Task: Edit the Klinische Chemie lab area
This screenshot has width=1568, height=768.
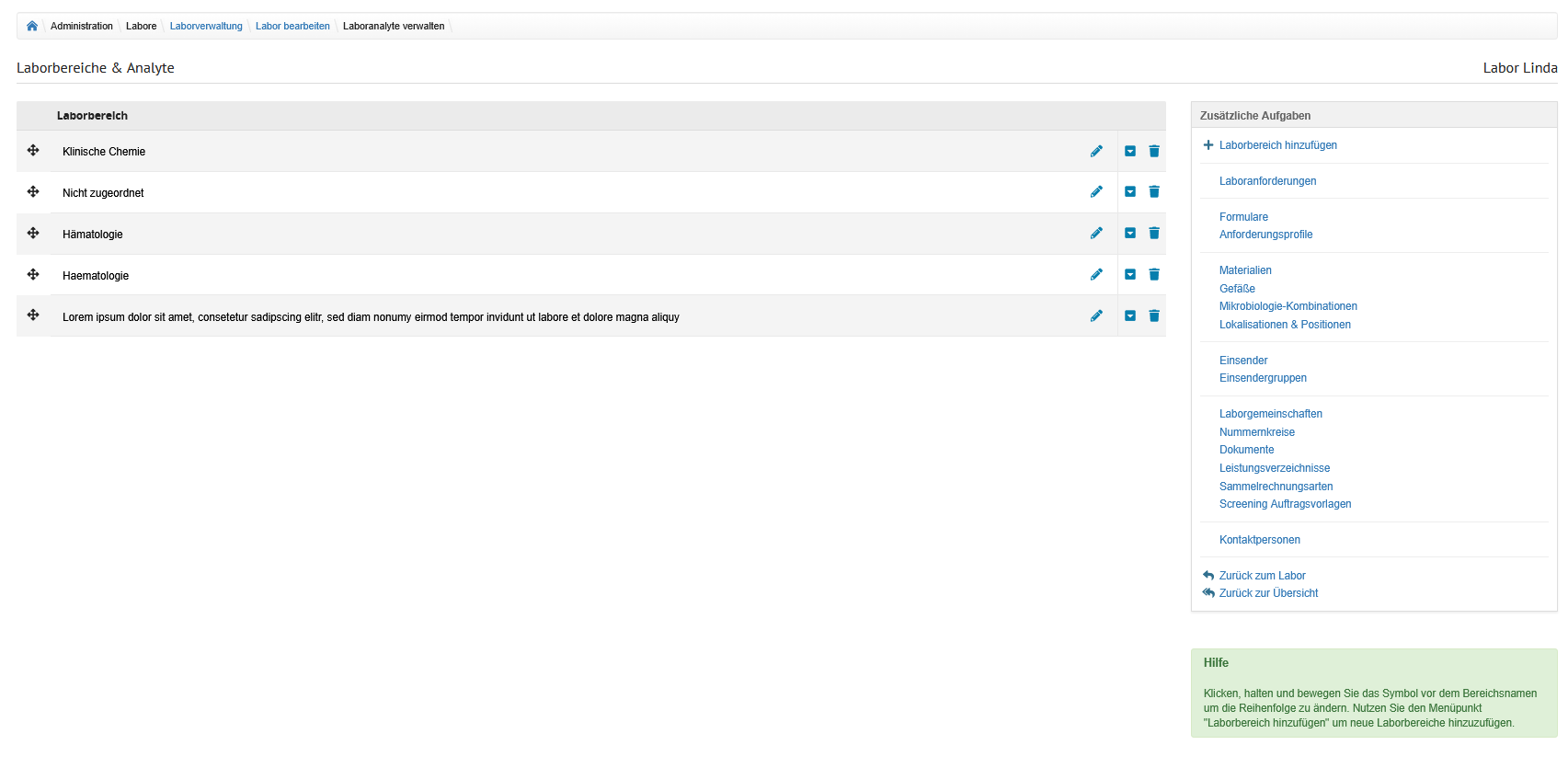Action: click(1096, 152)
